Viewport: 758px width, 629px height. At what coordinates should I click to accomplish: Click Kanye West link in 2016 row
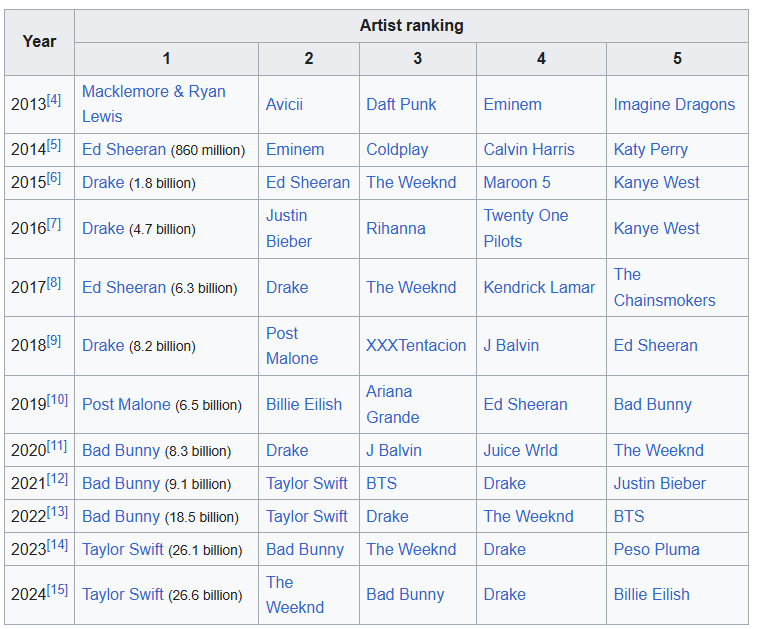[656, 228]
